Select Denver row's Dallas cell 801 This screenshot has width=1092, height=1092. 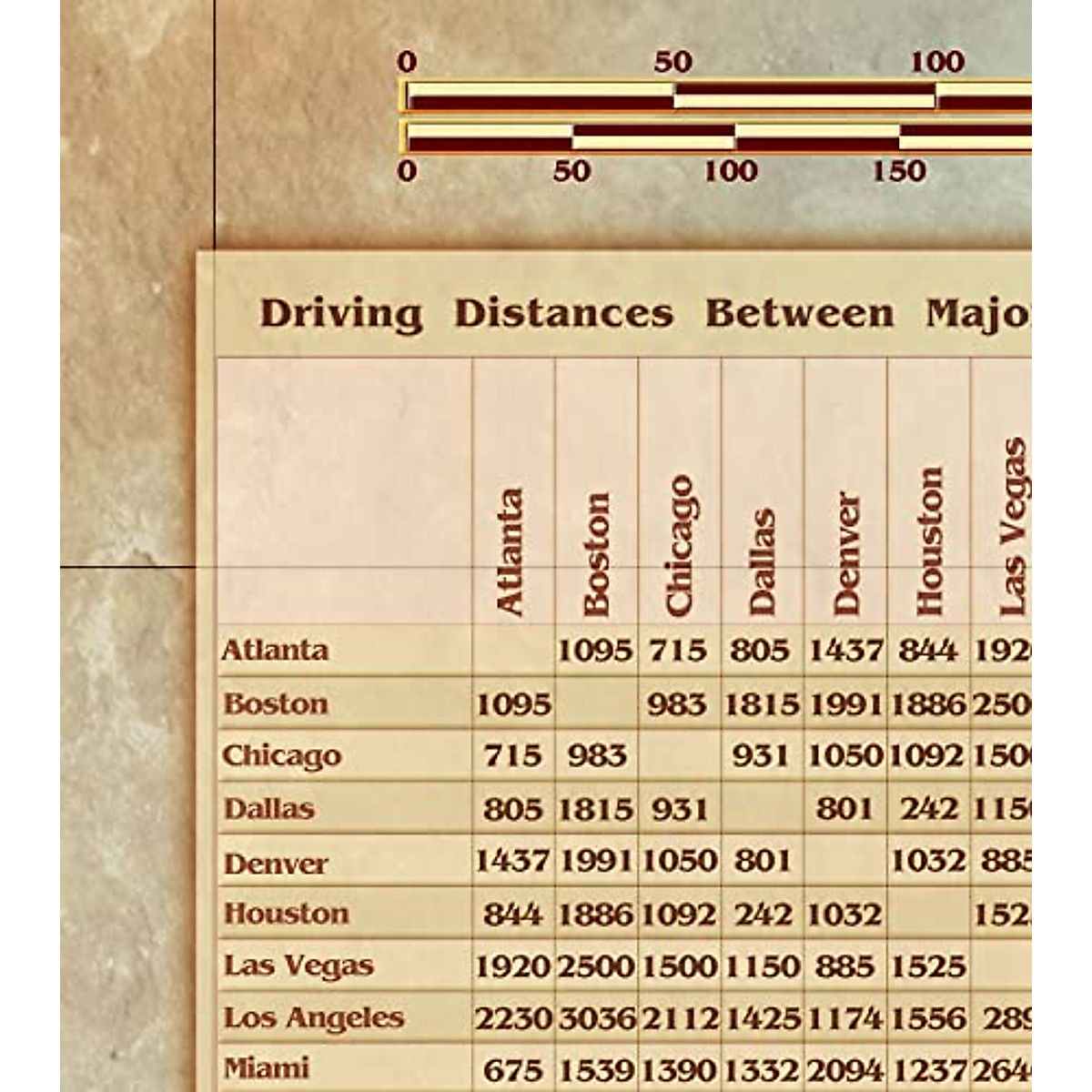(761, 861)
